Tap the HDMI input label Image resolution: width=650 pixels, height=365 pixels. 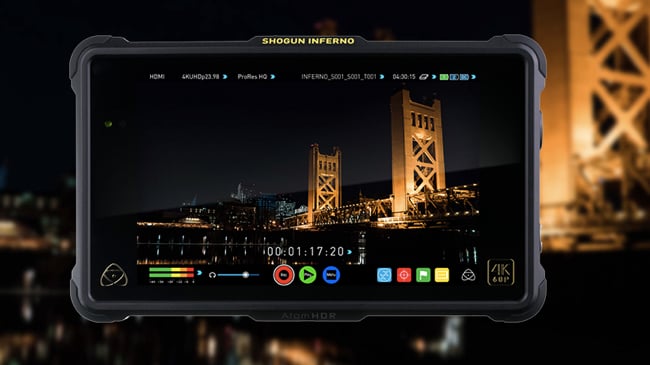point(157,77)
